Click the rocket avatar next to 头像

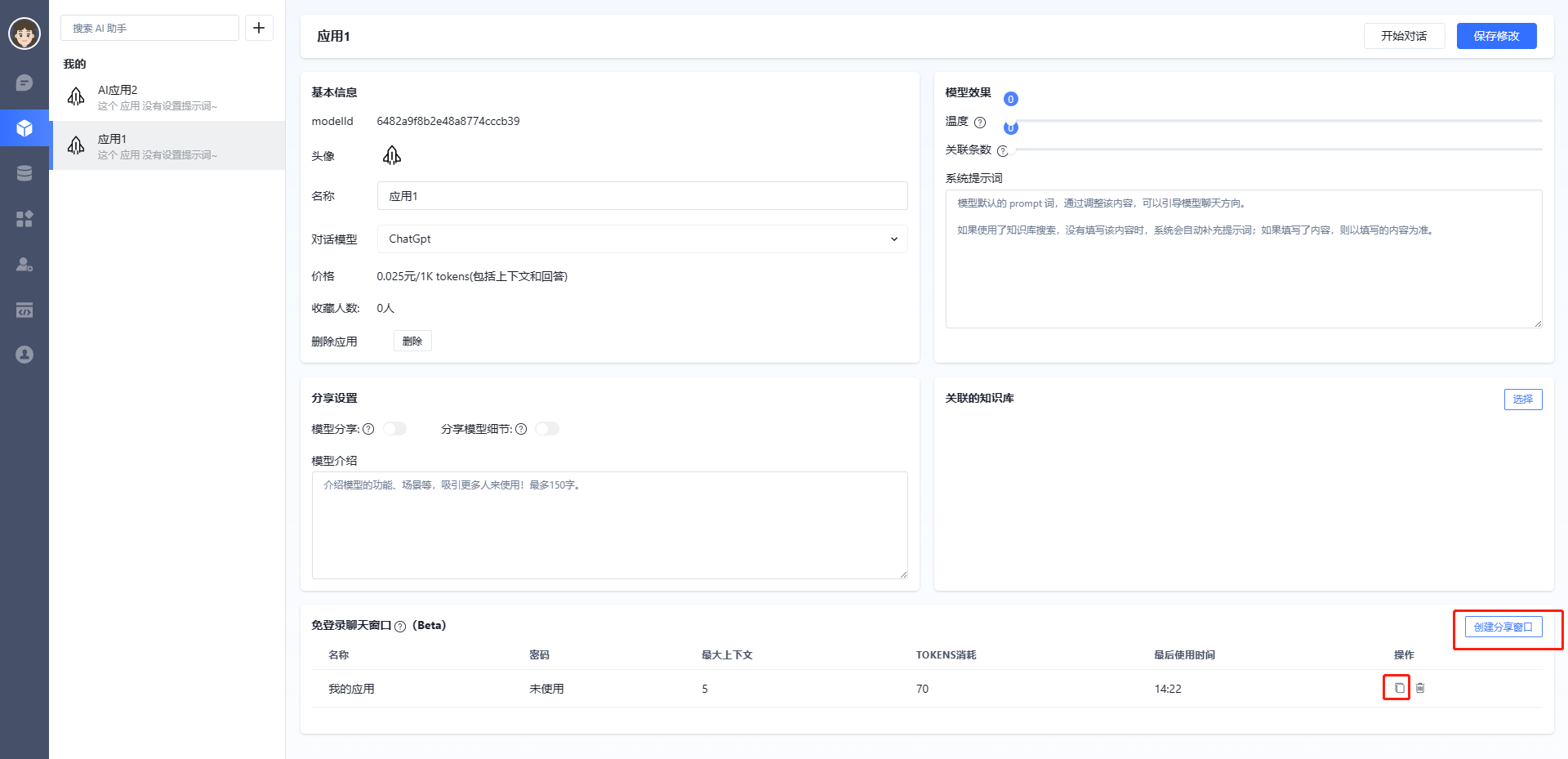392,154
